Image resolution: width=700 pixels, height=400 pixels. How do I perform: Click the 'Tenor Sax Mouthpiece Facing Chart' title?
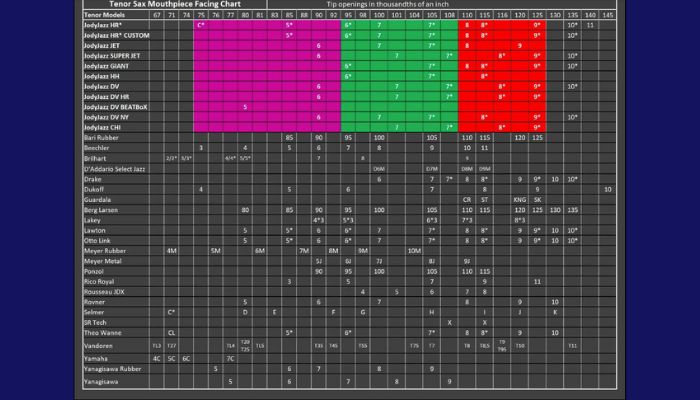(x=175, y=4)
